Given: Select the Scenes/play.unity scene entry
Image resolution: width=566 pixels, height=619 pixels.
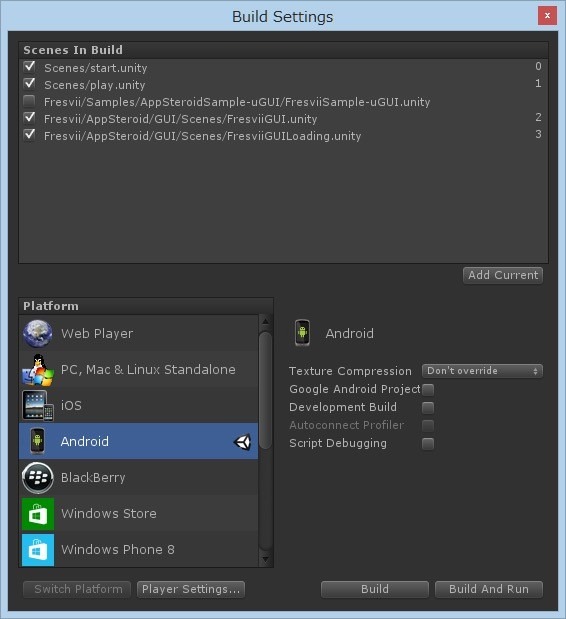Looking at the screenshot, I should pos(283,84).
